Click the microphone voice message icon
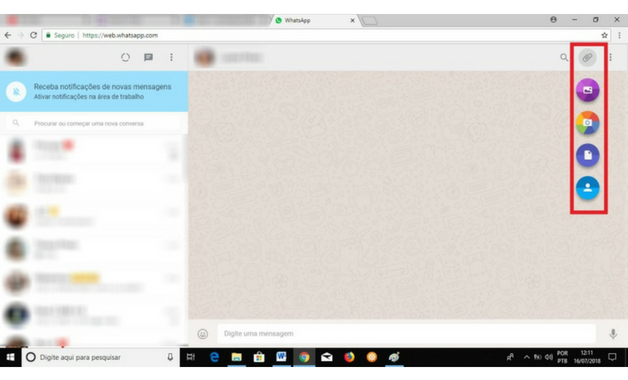The height and width of the screenshot is (380, 628). click(613, 334)
